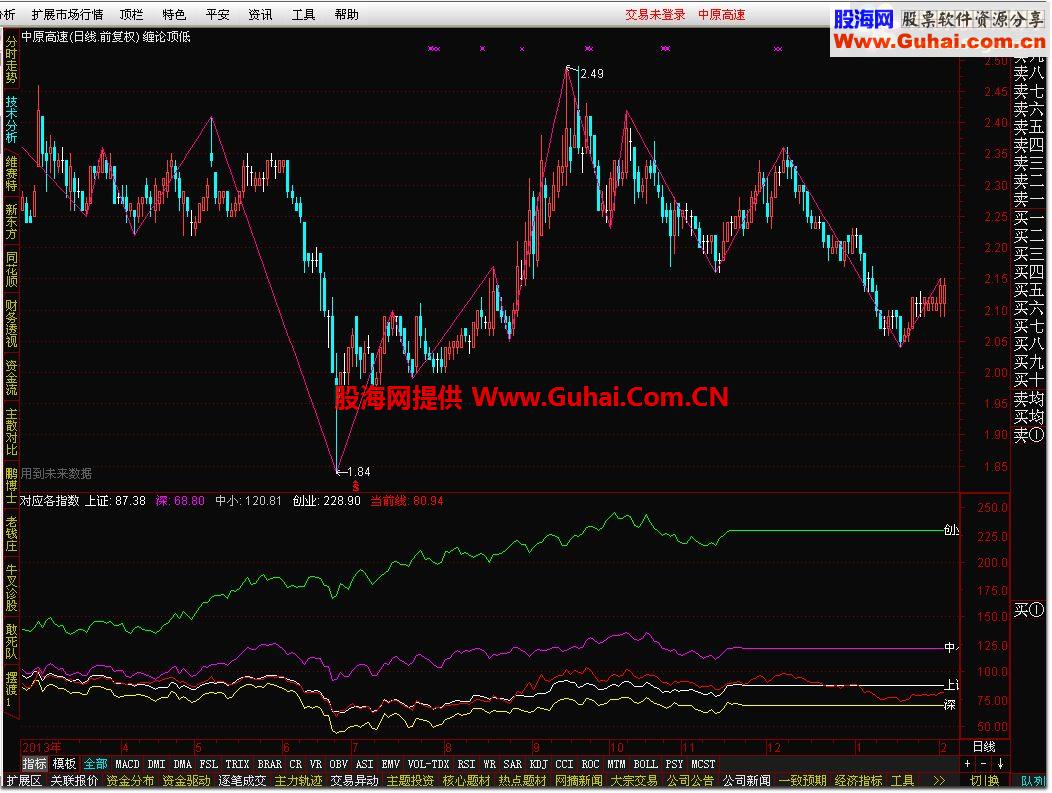Apply the DMA indicator
The image size is (1052, 793).
coord(182,763)
